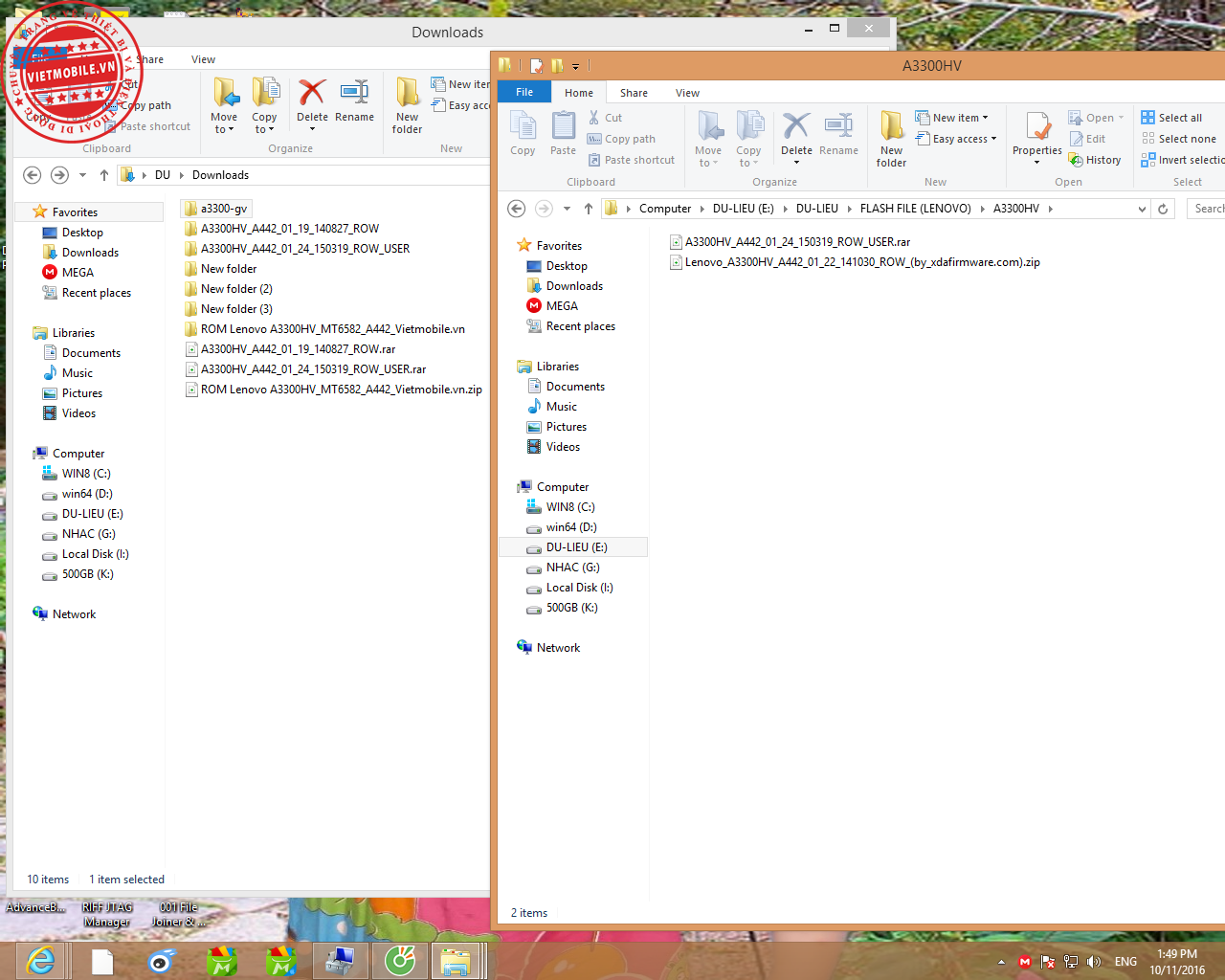
Task: Click Search box in A3300HV window
Action: [1207, 209]
